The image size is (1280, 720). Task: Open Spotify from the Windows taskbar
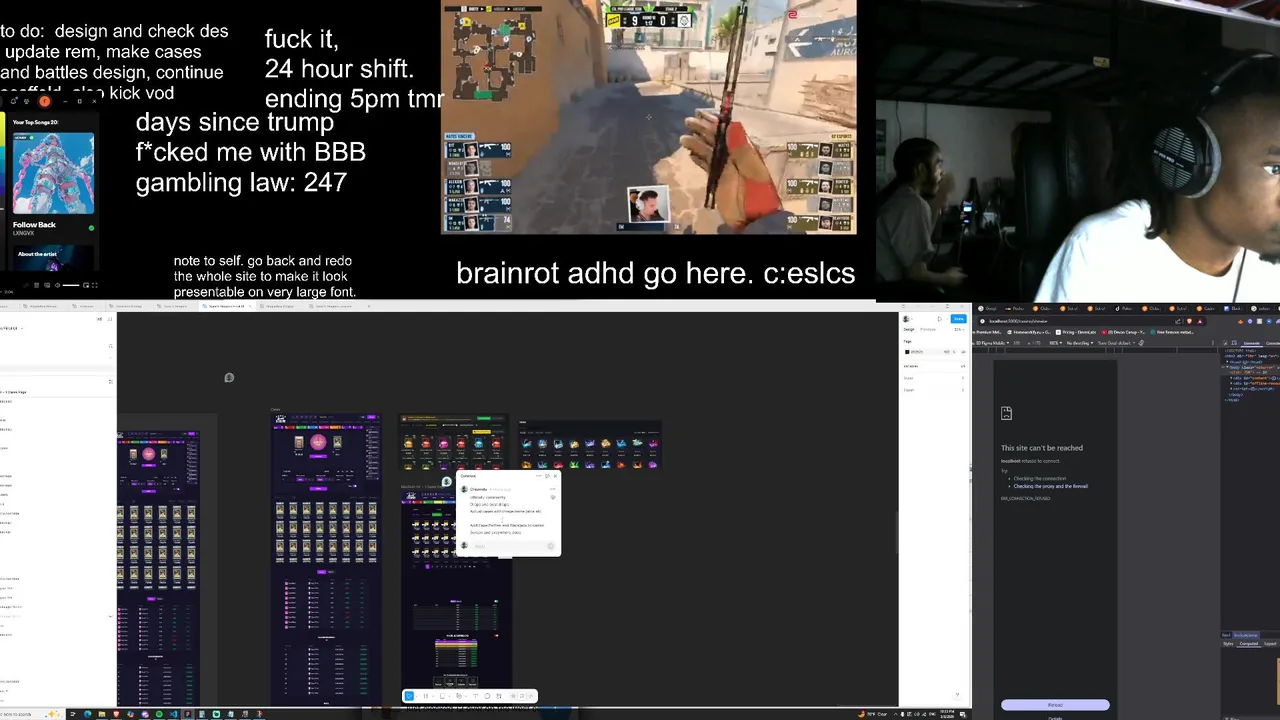coord(159,714)
